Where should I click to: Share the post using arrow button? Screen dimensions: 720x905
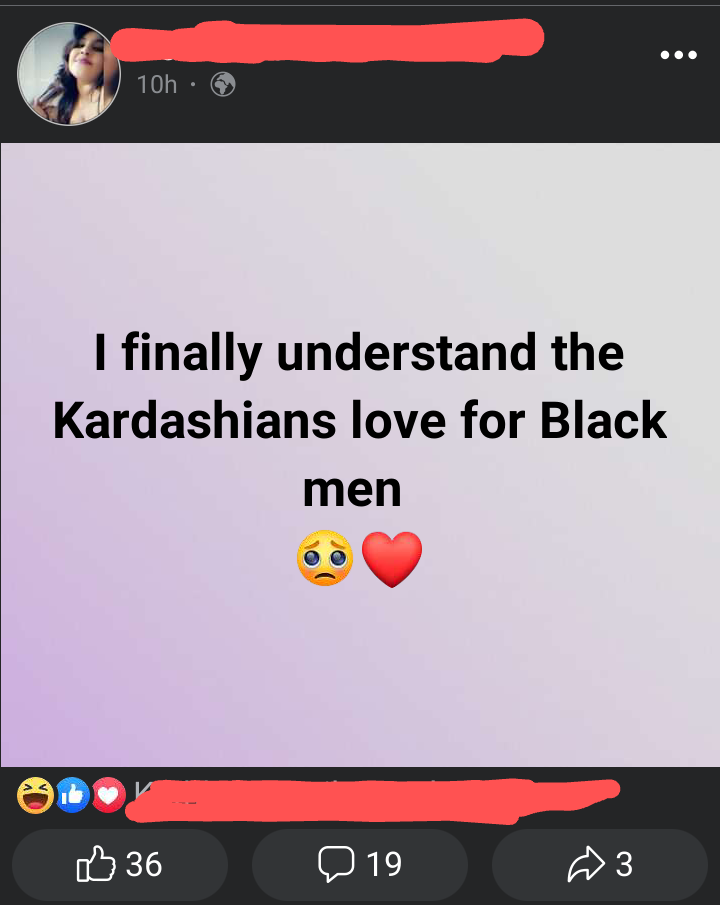tap(600, 864)
